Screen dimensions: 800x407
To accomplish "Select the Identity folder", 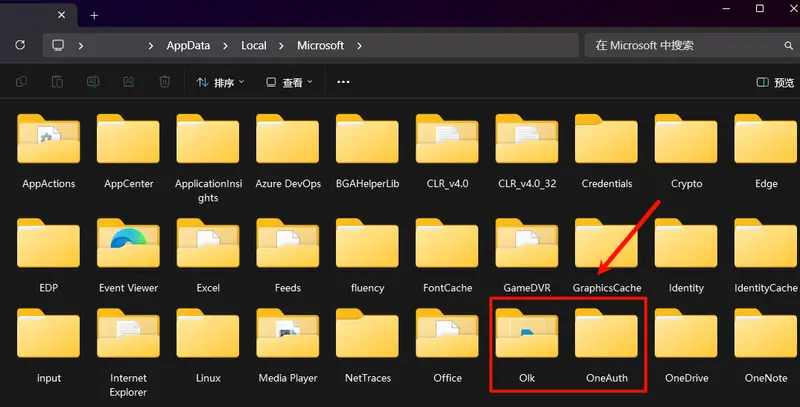I will tap(686, 256).
